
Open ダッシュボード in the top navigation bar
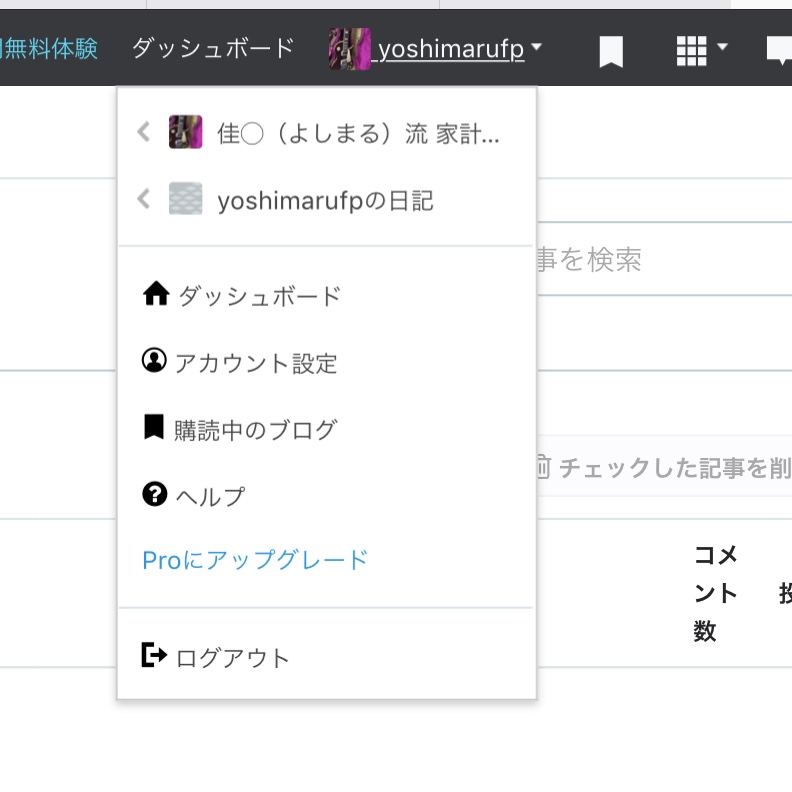point(213,49)
